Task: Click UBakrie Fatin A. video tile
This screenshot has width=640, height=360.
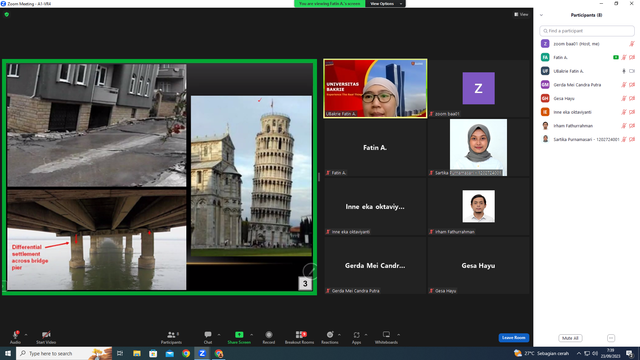Action: (375, 89)
